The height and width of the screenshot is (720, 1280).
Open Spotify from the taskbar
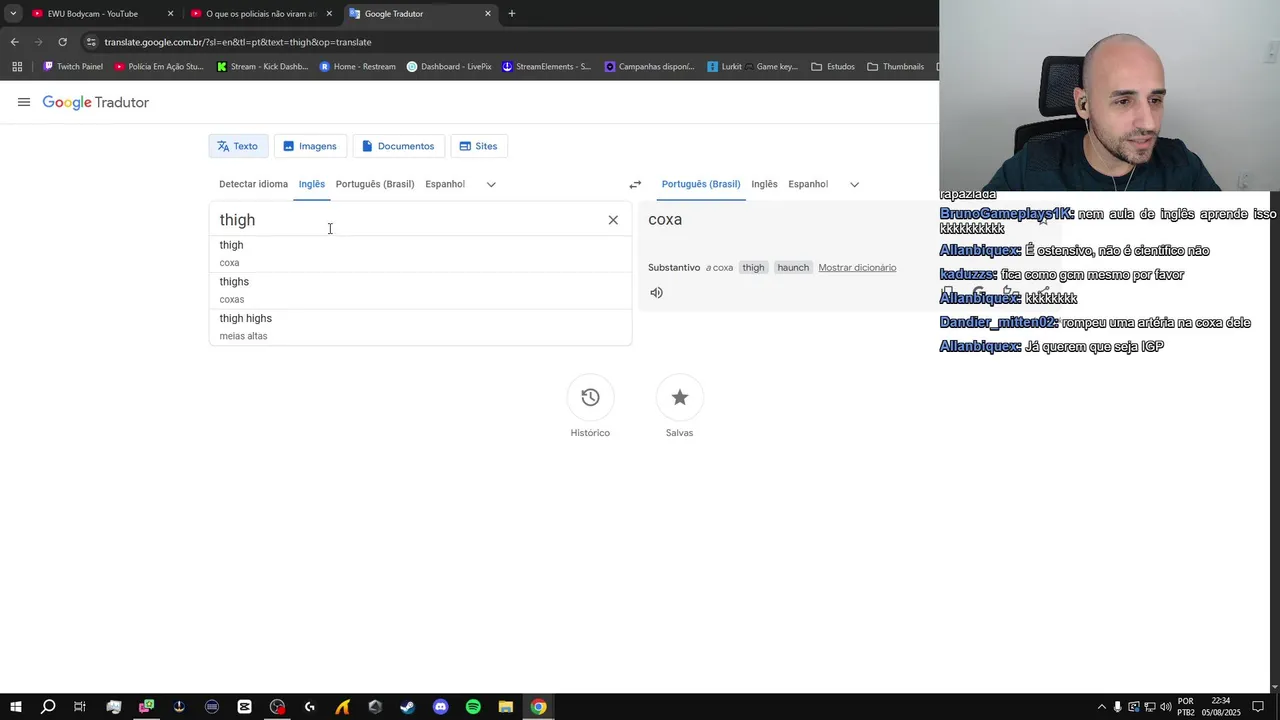click(473, 707)
